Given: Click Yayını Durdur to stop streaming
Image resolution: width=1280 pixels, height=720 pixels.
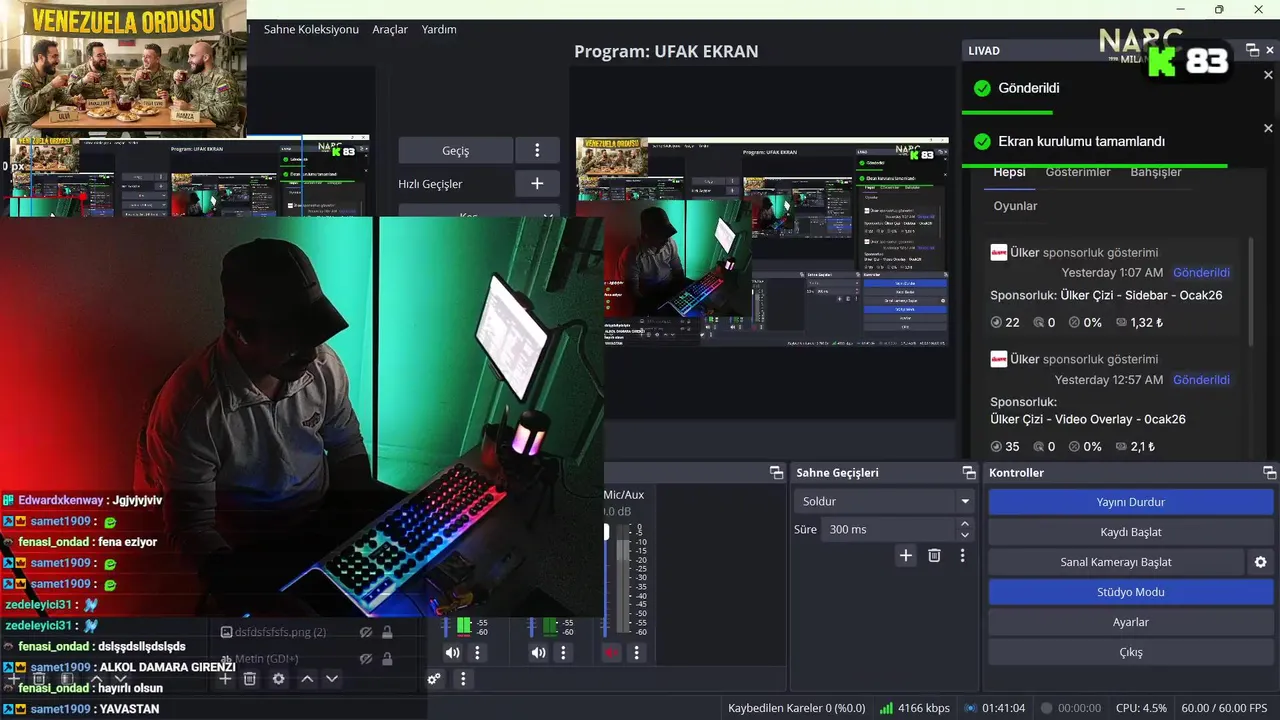Looking at the screenshot, I should coord(1130,502).
